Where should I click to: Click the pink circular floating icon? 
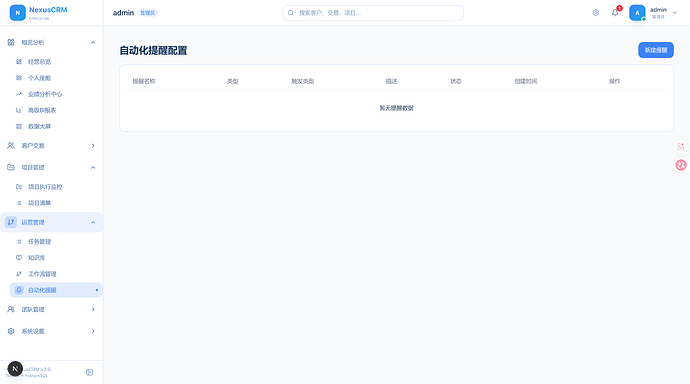click(x=681, y=165)
